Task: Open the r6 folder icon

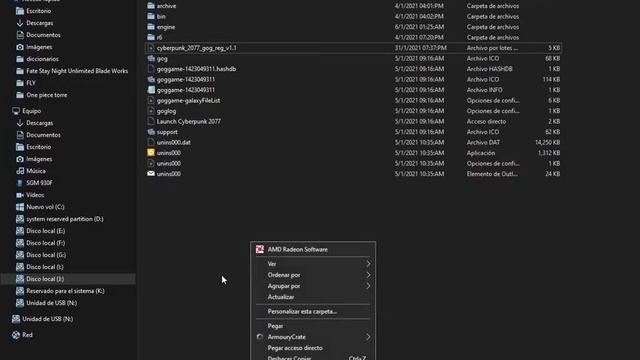Action: point(151,37)
